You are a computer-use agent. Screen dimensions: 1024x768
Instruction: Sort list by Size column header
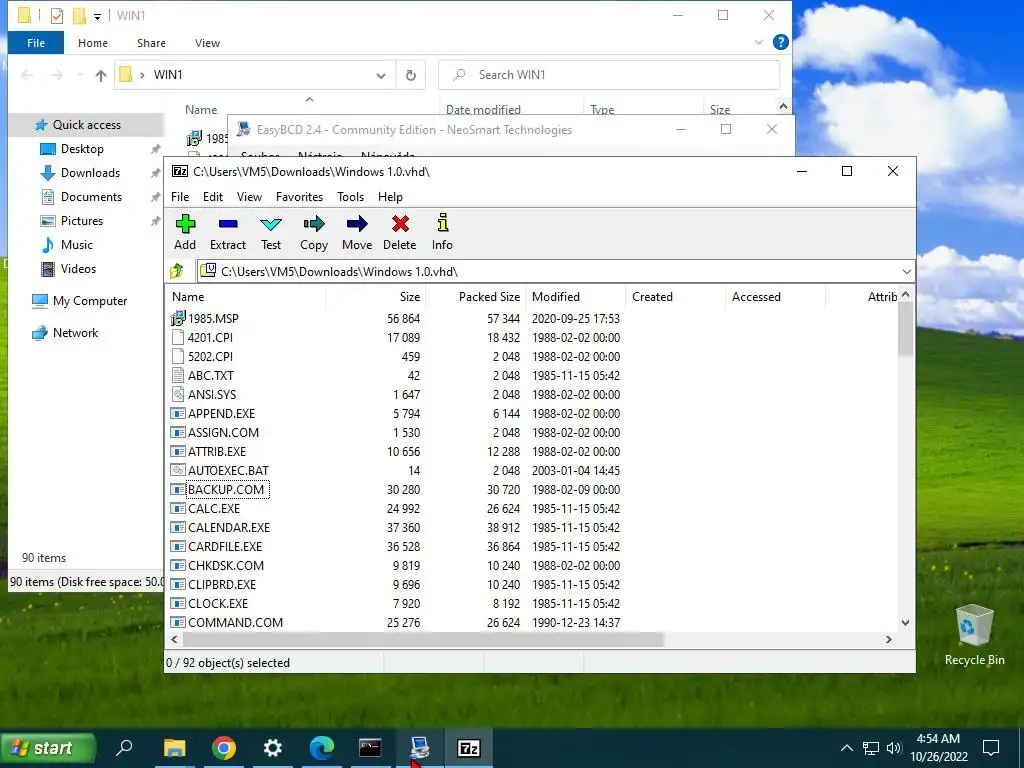tap(376, 296)
